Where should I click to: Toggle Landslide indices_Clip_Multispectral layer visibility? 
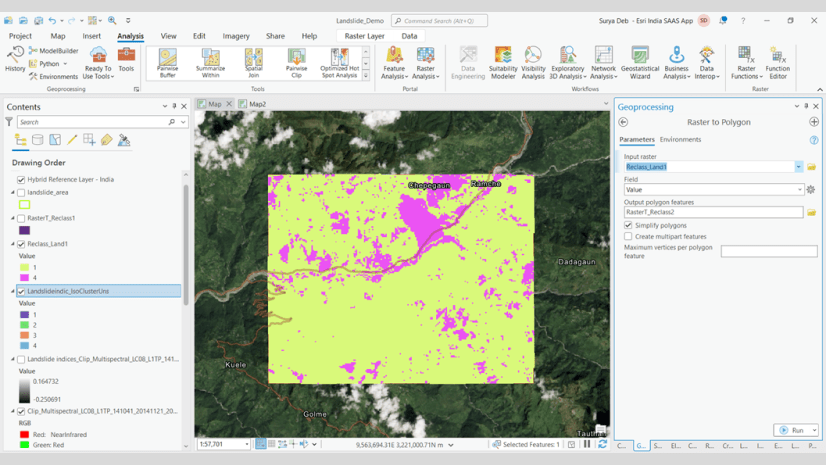pyautogui.click(x=21, y=359)
